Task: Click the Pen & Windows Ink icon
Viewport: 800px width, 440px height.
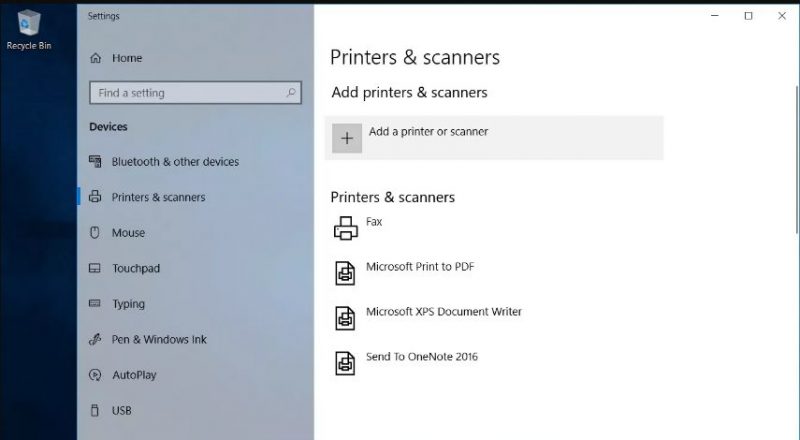Action: 95,339
